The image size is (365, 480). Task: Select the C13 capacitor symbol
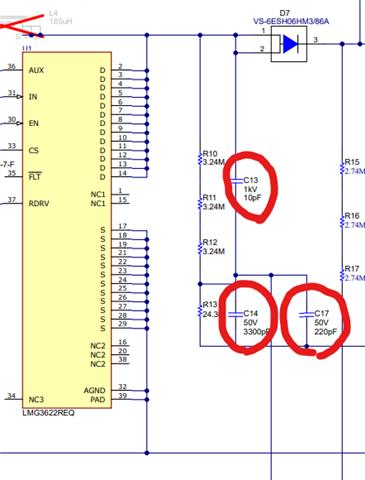click(x=237, y=181)
